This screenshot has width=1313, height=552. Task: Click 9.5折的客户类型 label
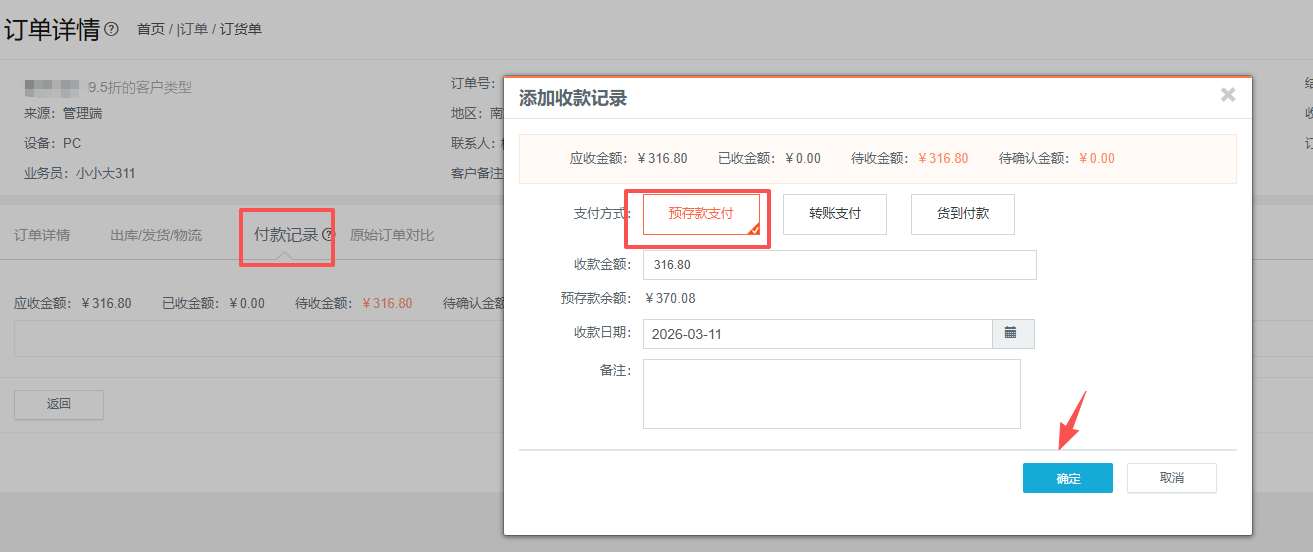click(140, 87)
